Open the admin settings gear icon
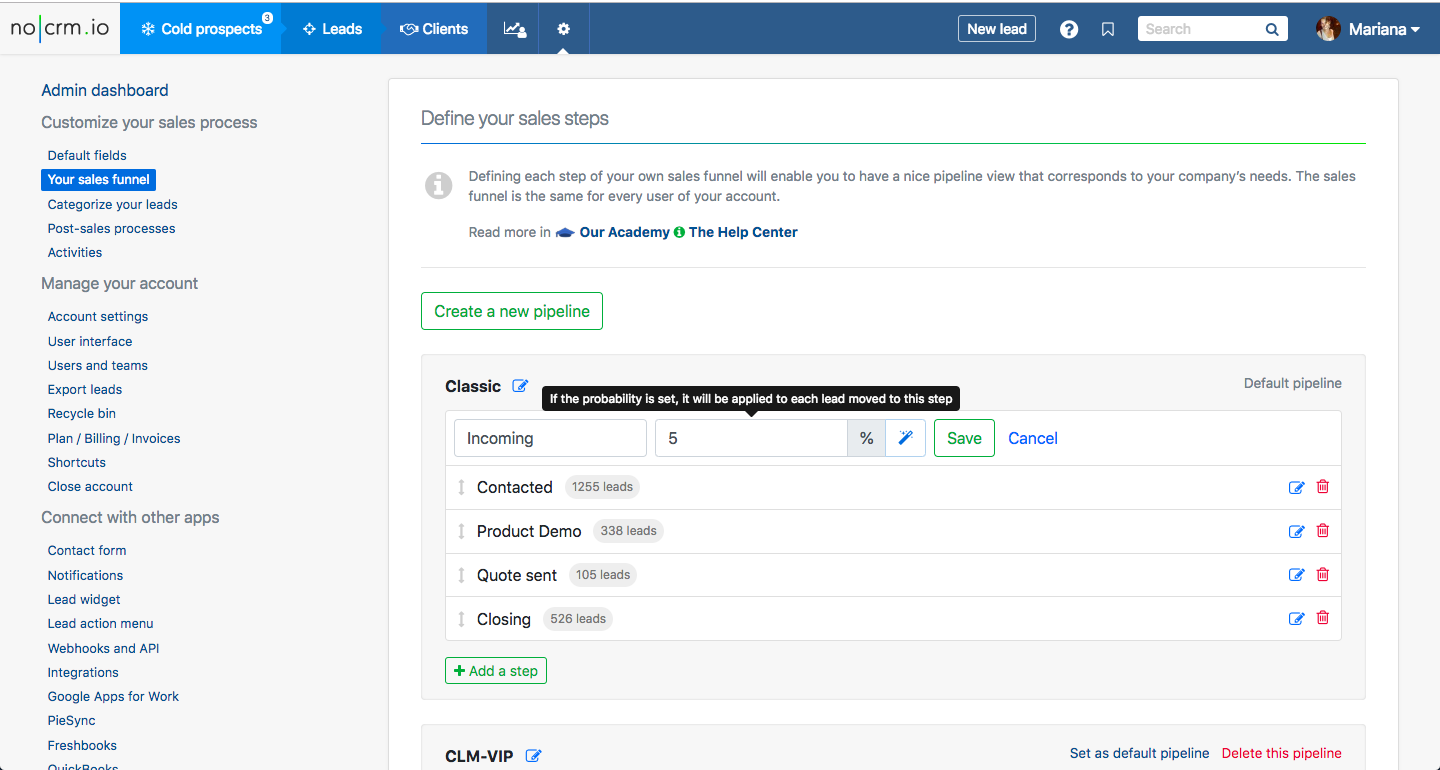The image size is (1440, 770). 564,29
